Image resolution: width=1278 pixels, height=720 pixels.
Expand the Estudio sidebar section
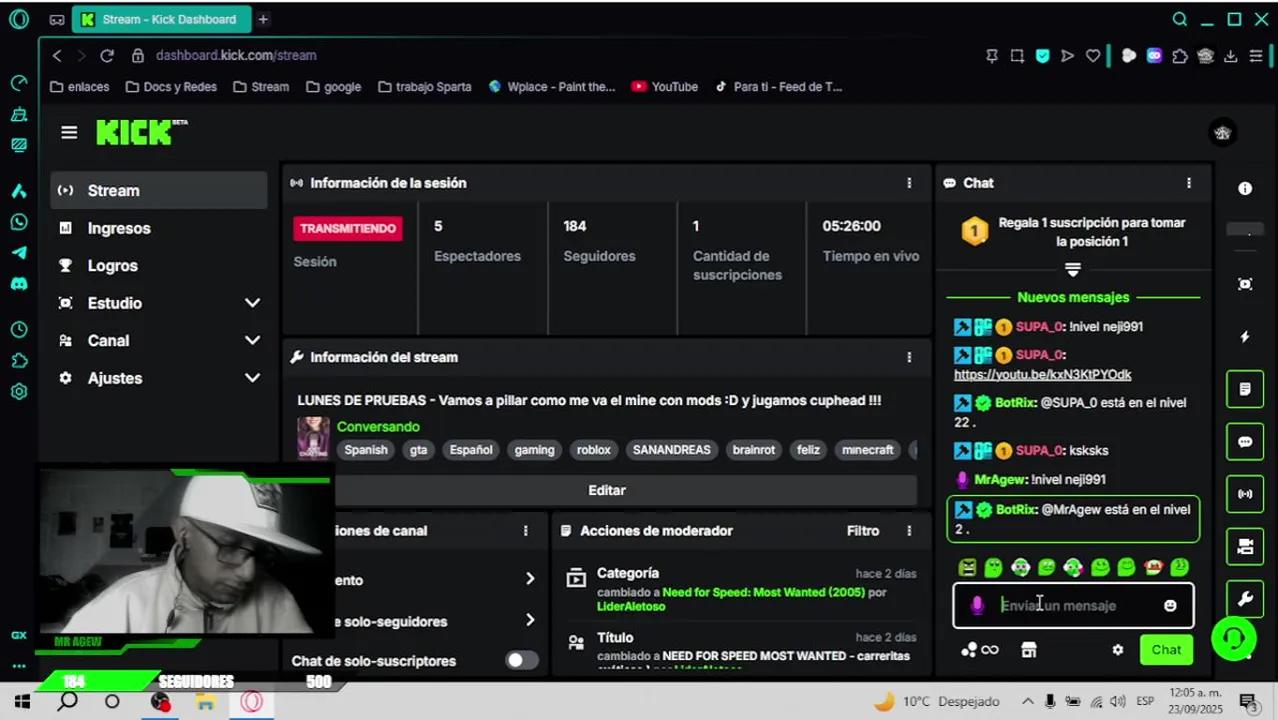[159, 303]
